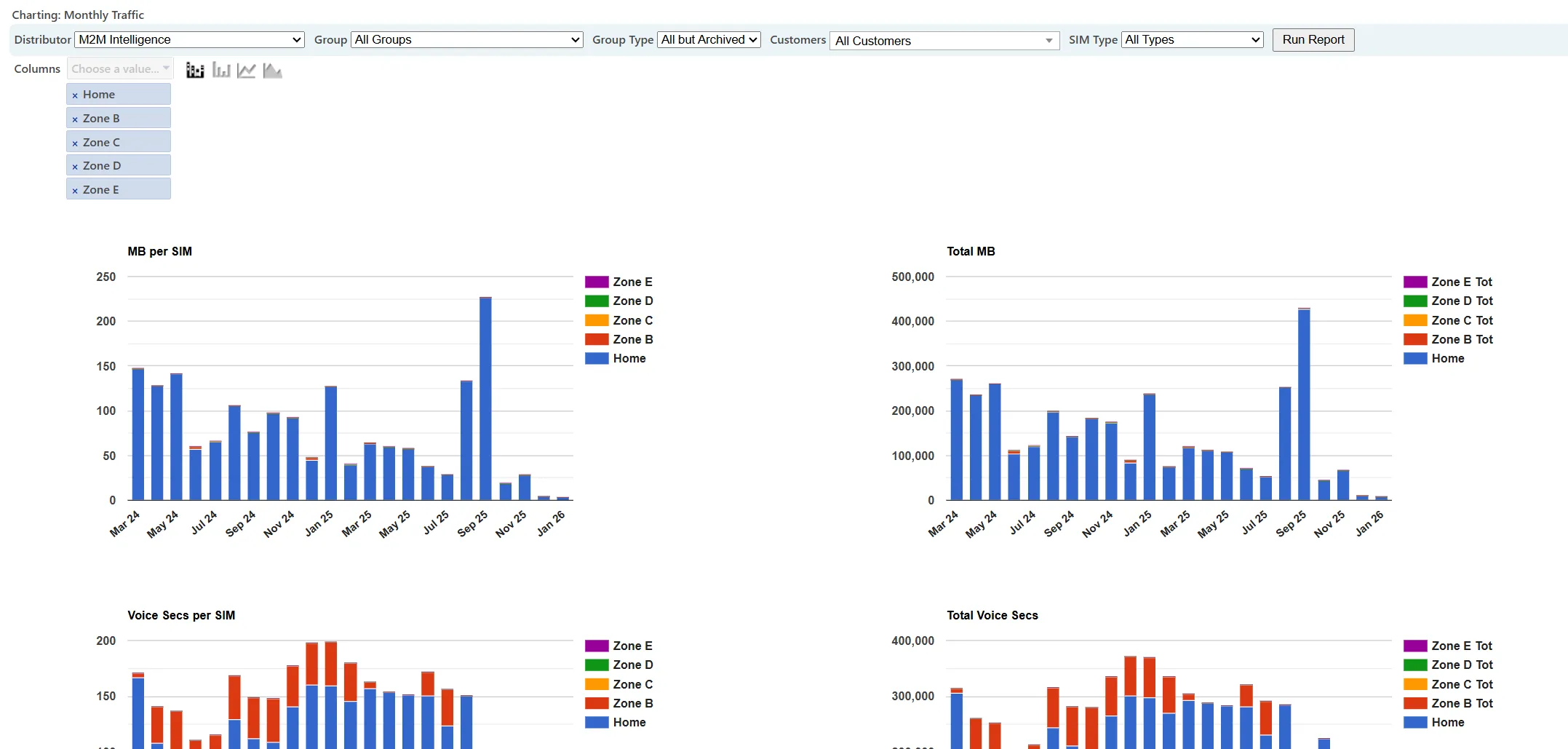Click Zone D legend swatch in Voice Secs per SIM
Viewport: 1568px width, 749px height.
pyautogui.click(x=597, y=665)
